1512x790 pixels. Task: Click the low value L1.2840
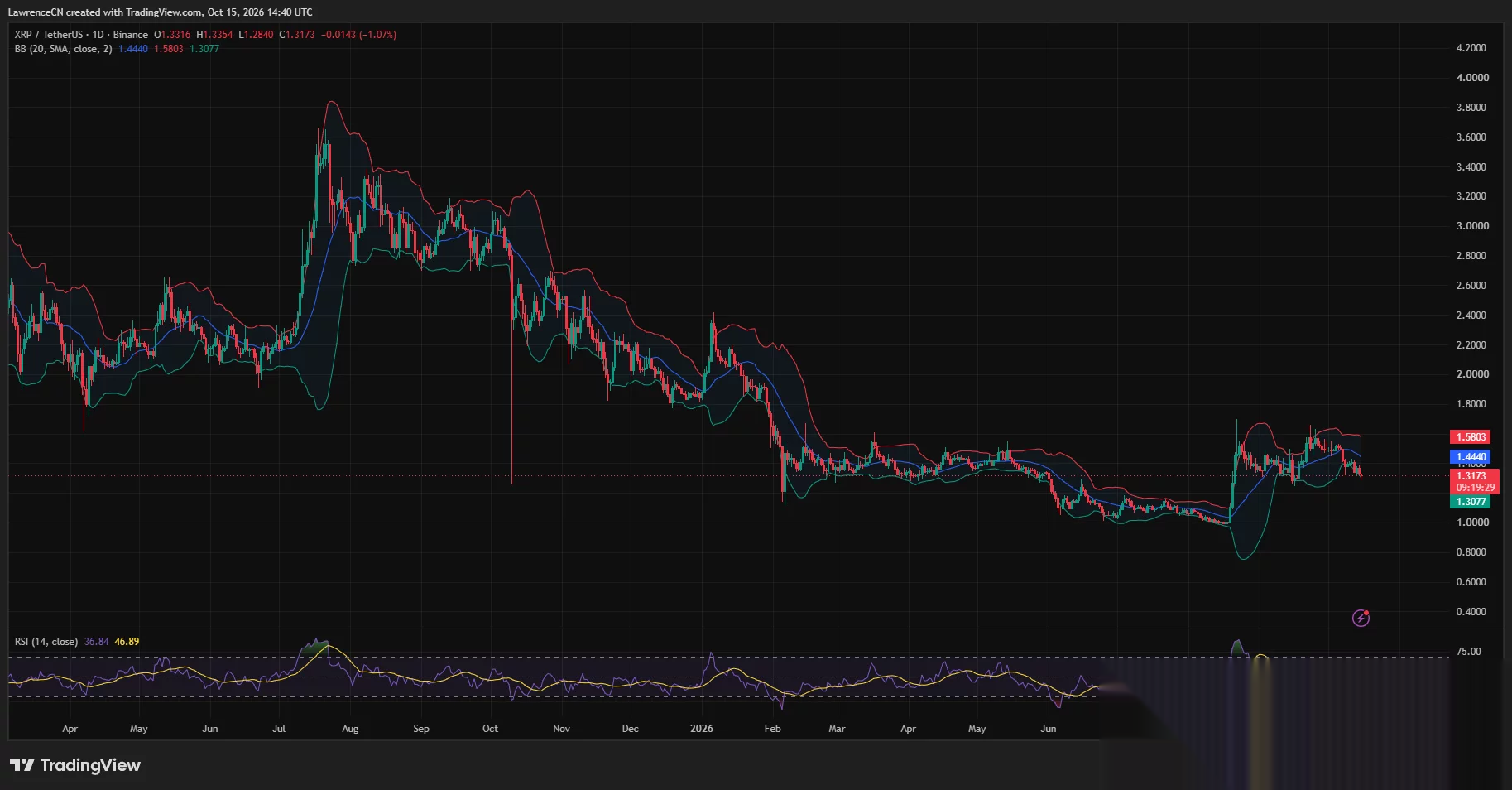(256, 35)
